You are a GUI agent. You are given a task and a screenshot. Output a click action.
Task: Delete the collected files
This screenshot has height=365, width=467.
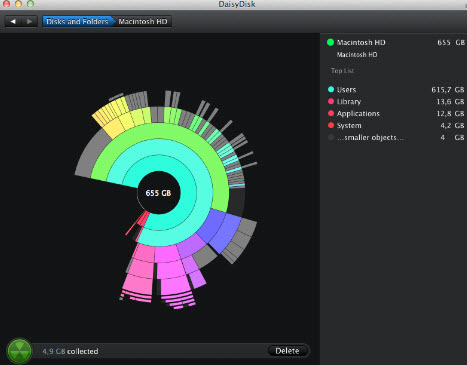(287, 351)
